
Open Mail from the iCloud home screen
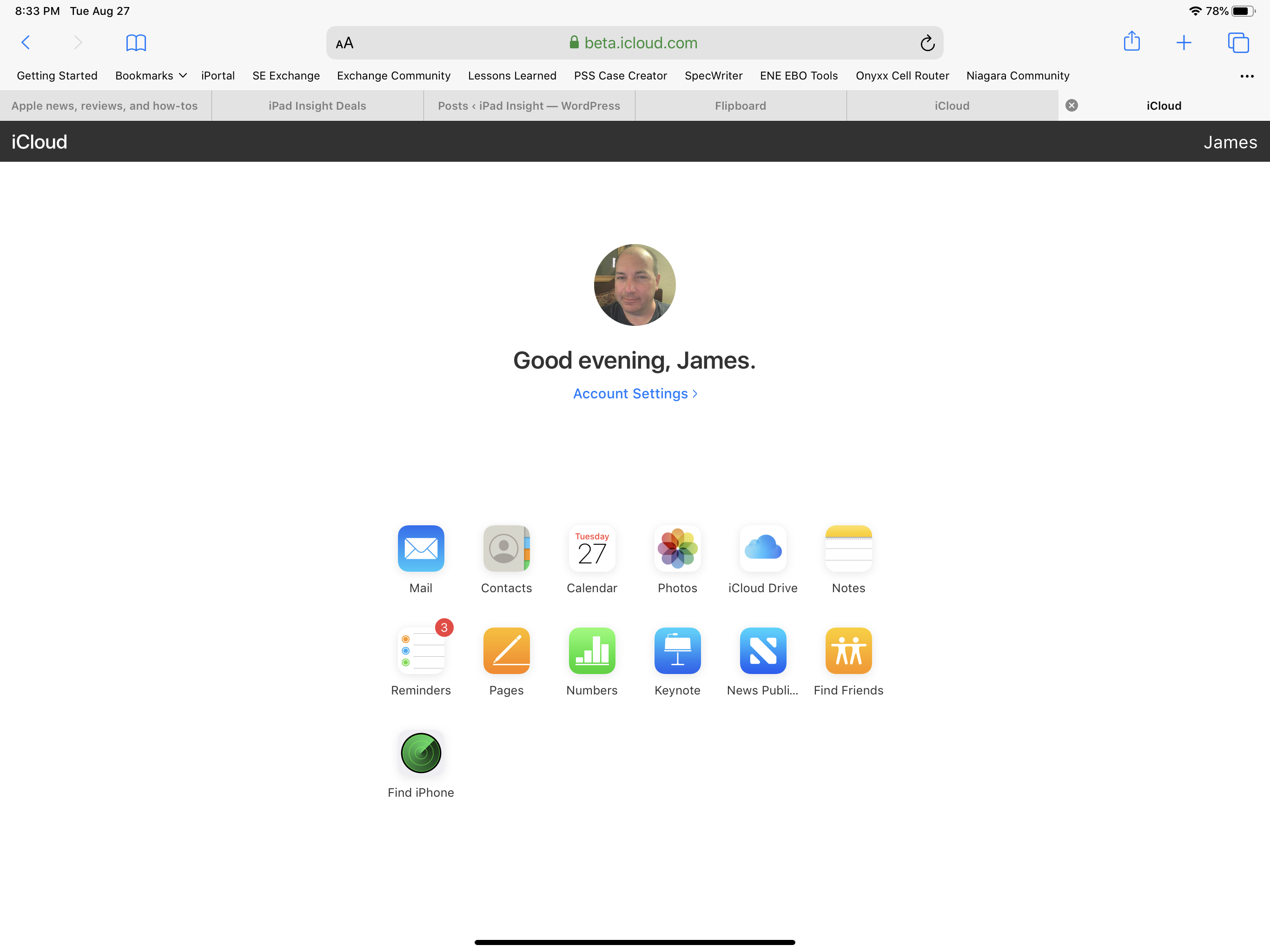pos(421,549)
